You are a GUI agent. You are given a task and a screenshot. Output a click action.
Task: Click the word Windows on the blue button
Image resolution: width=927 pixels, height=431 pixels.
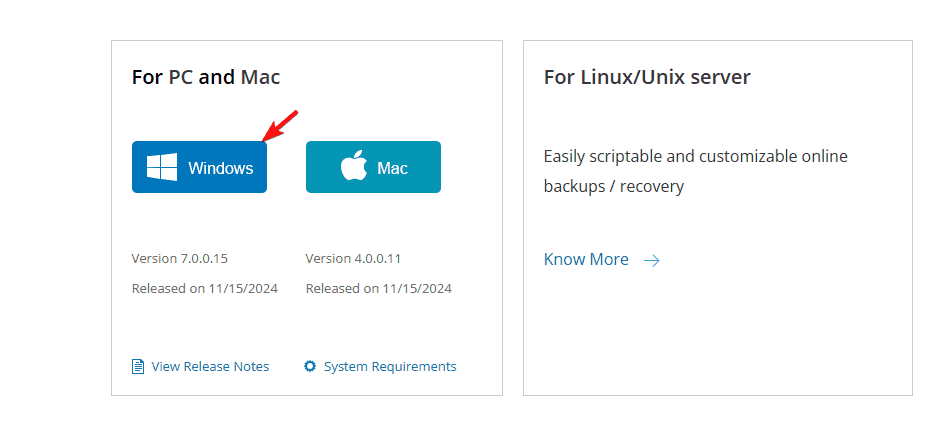click(221, 168)
